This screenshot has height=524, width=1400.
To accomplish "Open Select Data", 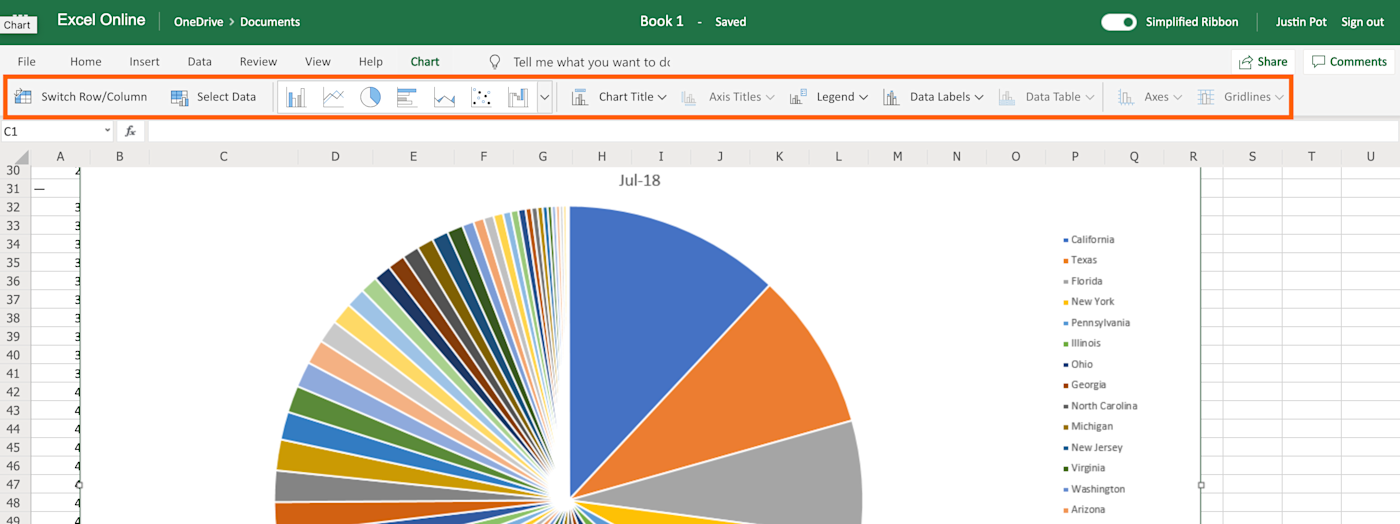I will point(214,97).
